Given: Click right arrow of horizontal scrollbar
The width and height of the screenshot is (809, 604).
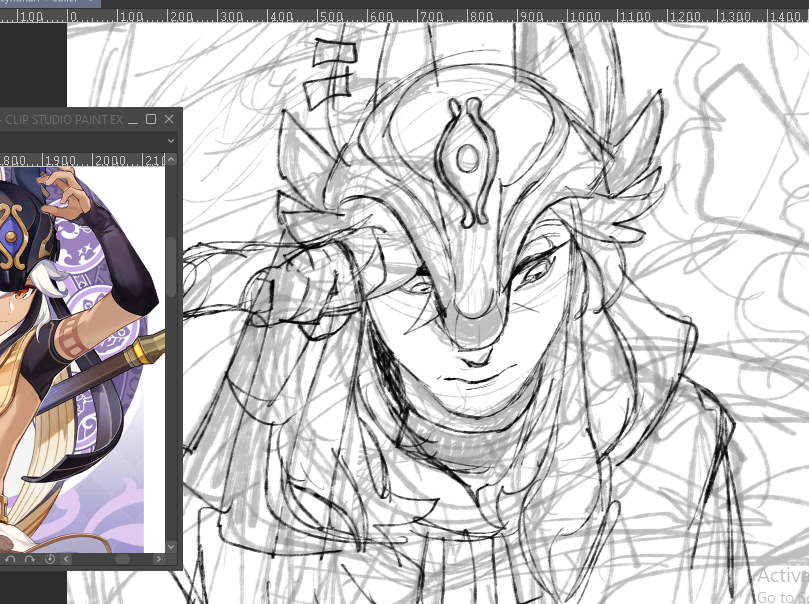Looking at the screenshot, I should tap(158, 559).
